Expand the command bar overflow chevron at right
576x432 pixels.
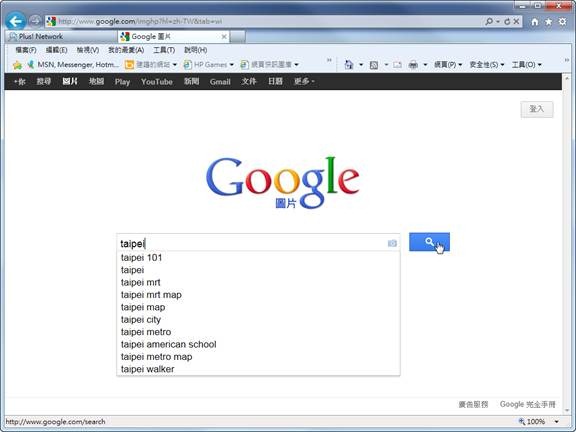pyautogui.click(x=567, y=60)
